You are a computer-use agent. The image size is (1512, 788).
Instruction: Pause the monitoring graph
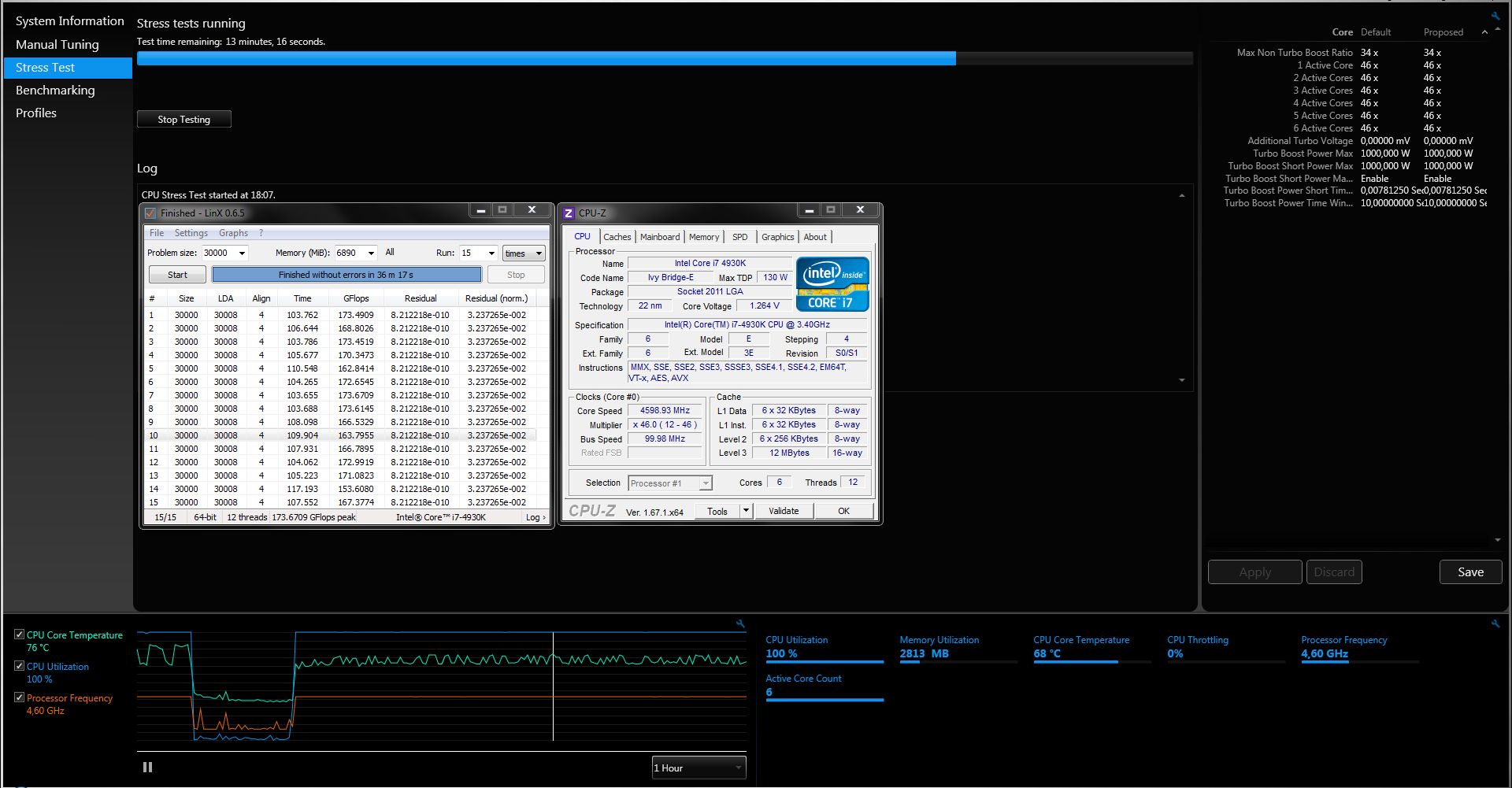pyautogui.click(x=147, y=767)
